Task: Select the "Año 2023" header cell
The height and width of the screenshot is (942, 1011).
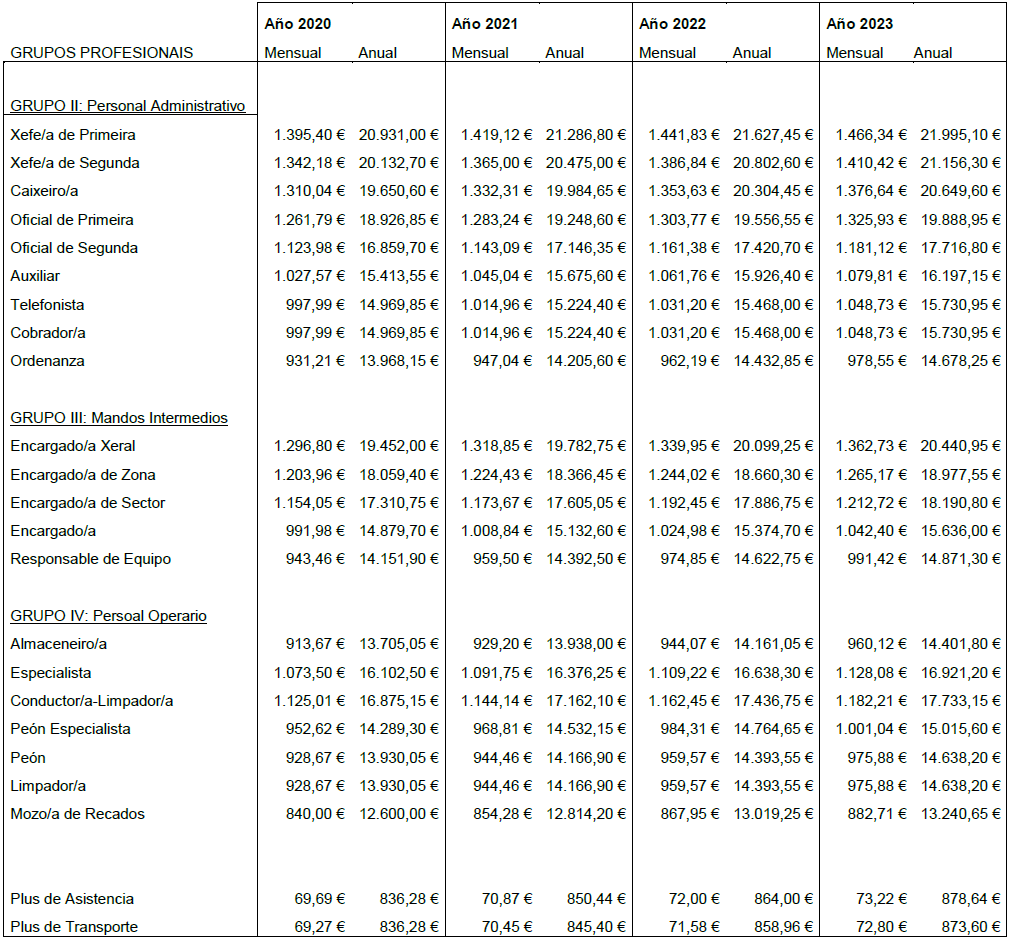Action: pyautogui.click(x=860, y=24)
